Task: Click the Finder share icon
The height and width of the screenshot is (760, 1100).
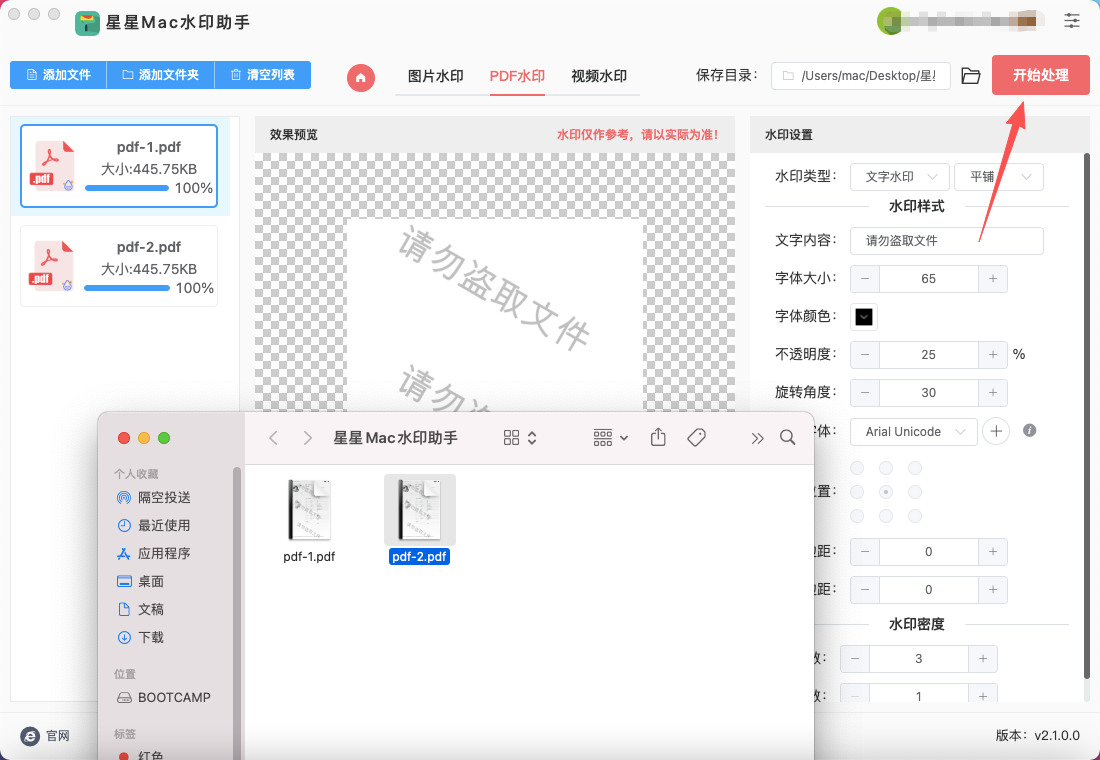Action: pyautogui.click(x=658, y=437)
